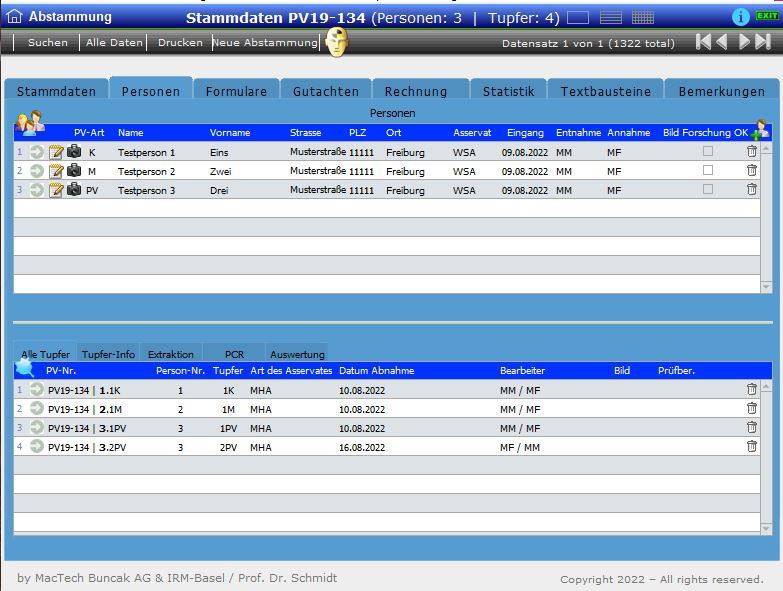Delete swab 3.2PV with trash icon
783x591 pixels.
click(752, 446)
